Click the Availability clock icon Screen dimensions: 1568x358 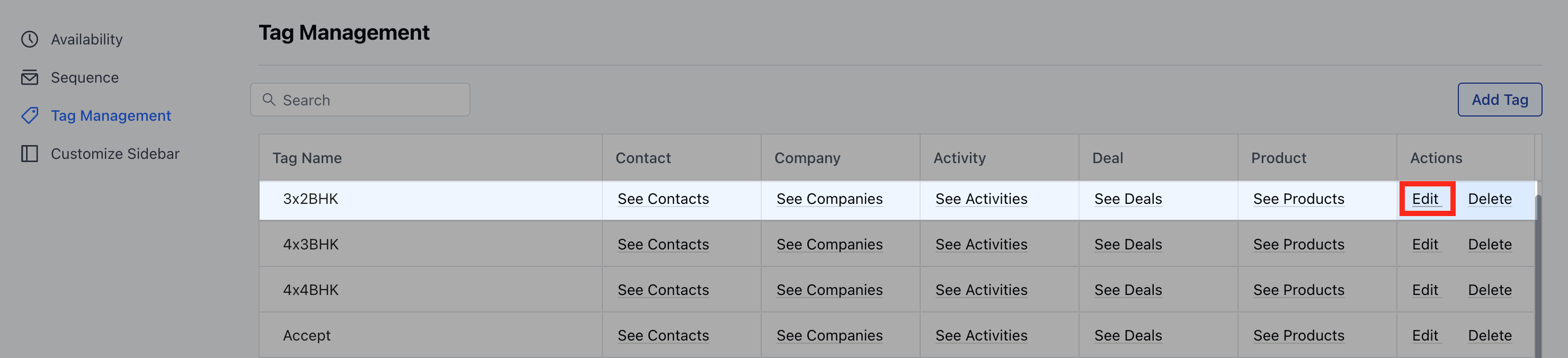click(29, 40)
